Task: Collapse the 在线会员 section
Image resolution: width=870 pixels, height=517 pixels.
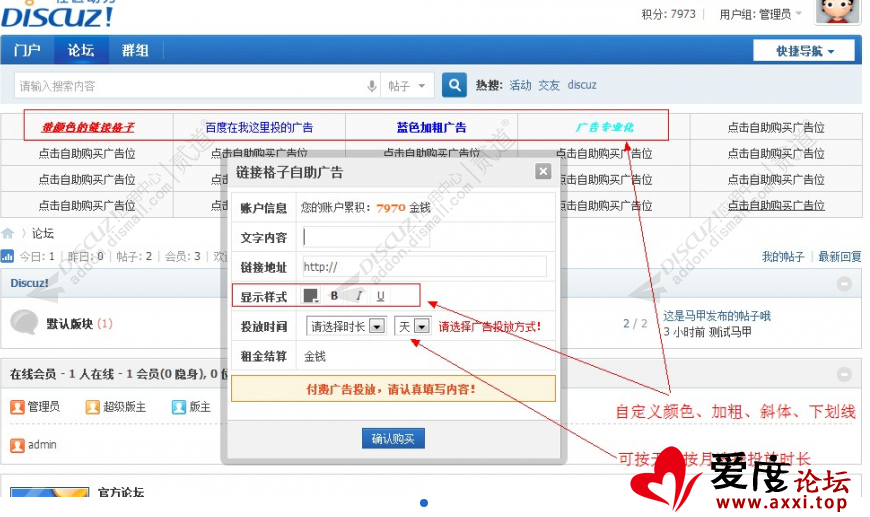Action: click(x=844, y=374)
